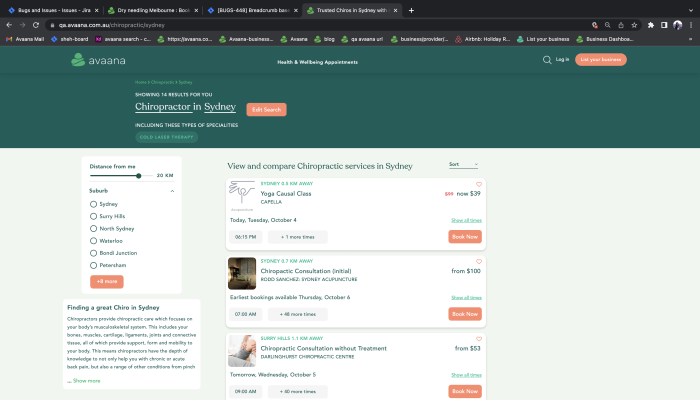Reload the page with refresh icon
This screenshot has width=700, height=400.
pyautogui.click(x=36, y=25)
